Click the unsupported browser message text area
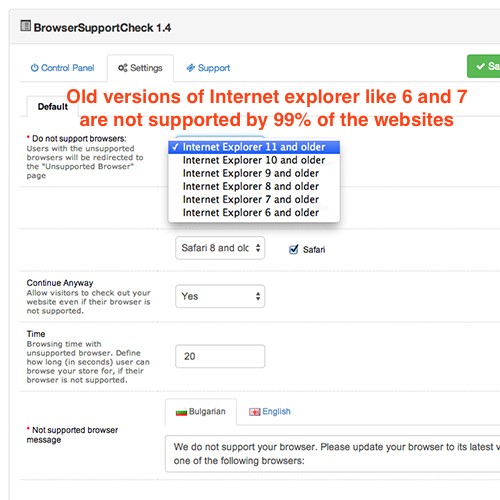 pyautogui.click(x=333, y=454)
